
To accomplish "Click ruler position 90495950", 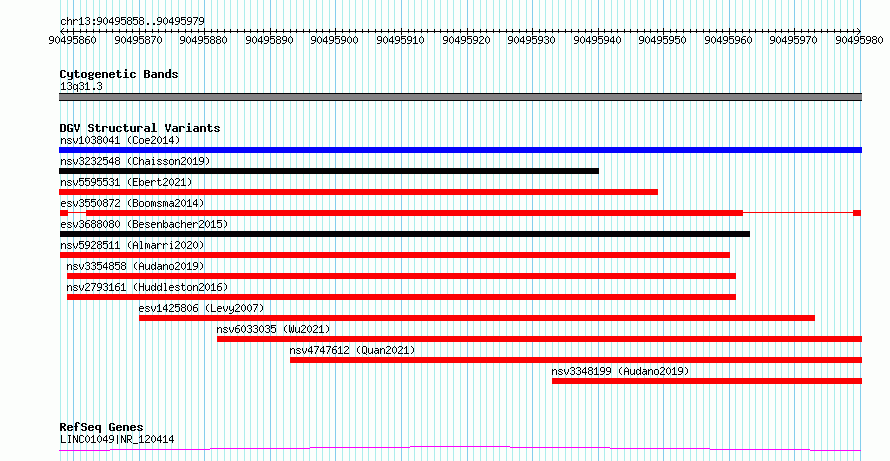I will (x=663, y=40).
